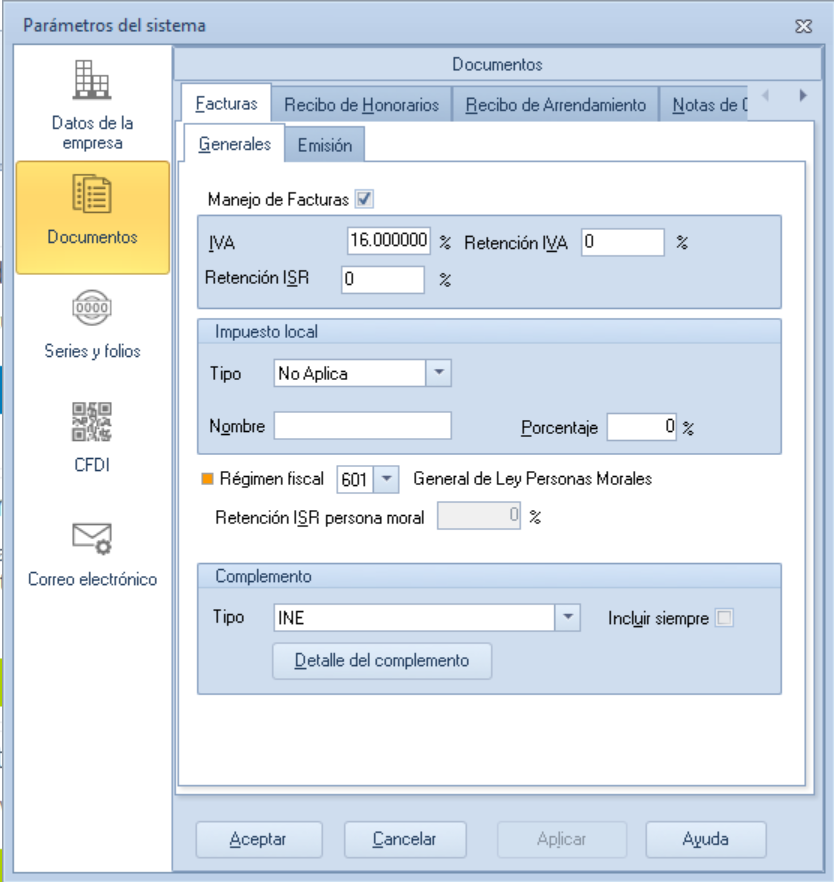This screenshot has width=834, height=882.
Task: Expand the Impuesto local Tipo dropdown
Action: [x=439, y=373]
